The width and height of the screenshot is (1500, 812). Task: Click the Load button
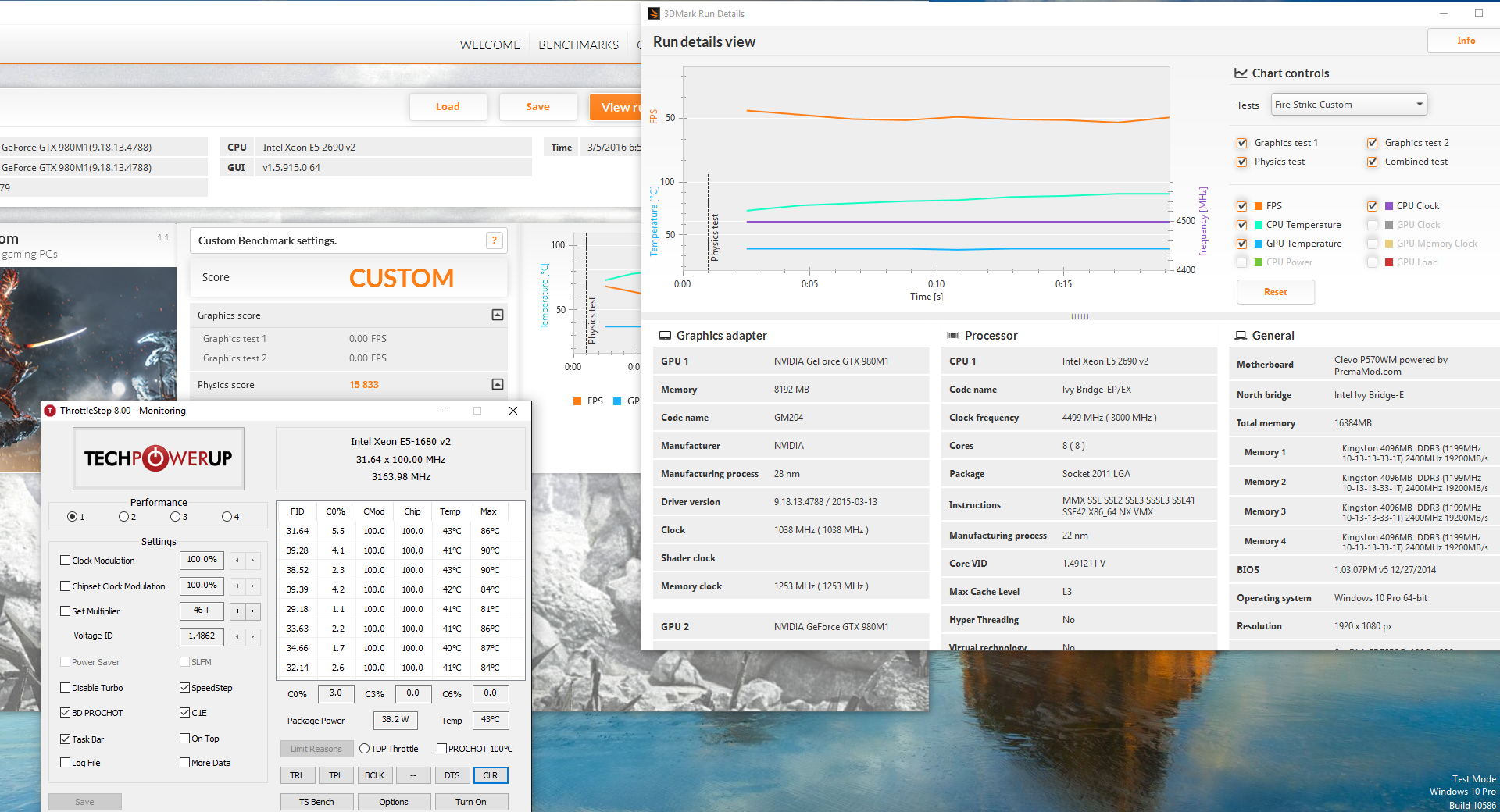click(448, 107)
